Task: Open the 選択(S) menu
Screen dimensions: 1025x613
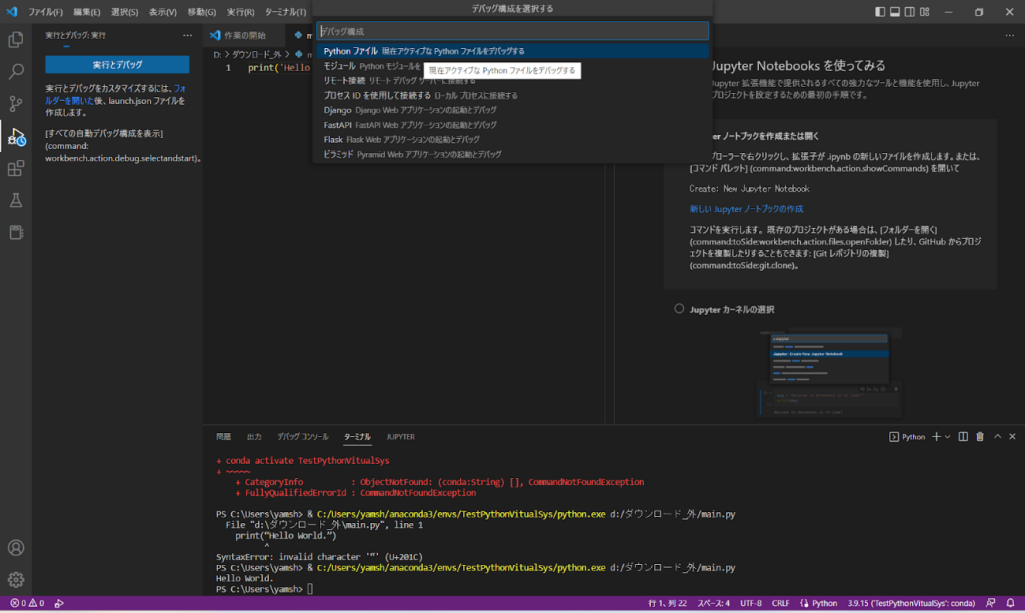Action: (x=124, y=12)
